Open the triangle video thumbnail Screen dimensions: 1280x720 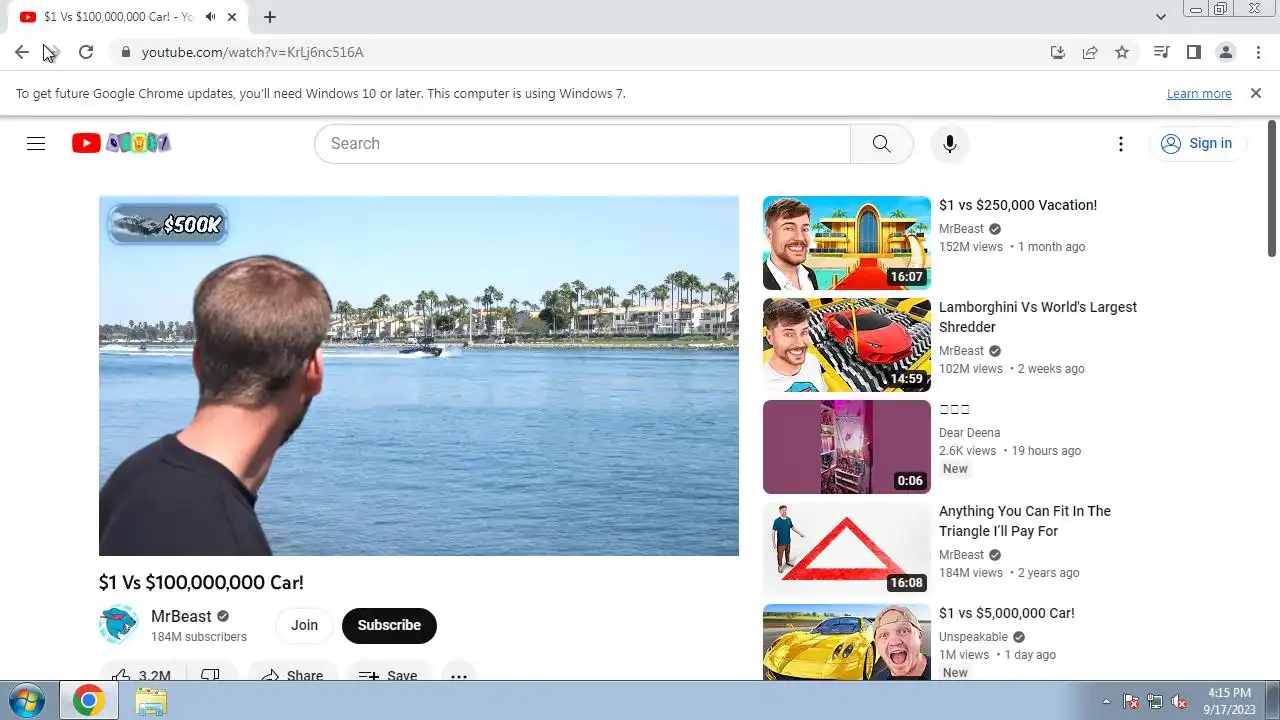(847, 549)
